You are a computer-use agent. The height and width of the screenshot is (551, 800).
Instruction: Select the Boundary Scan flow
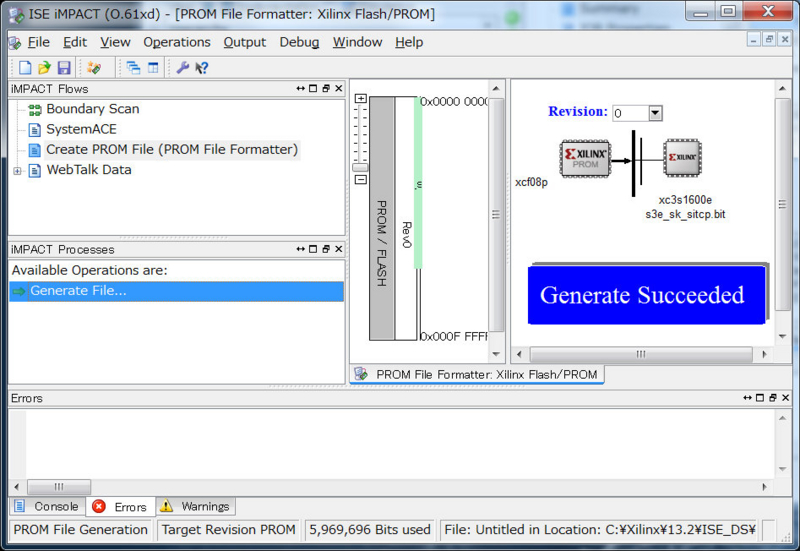pyautogui.click(x=92, y=109)
